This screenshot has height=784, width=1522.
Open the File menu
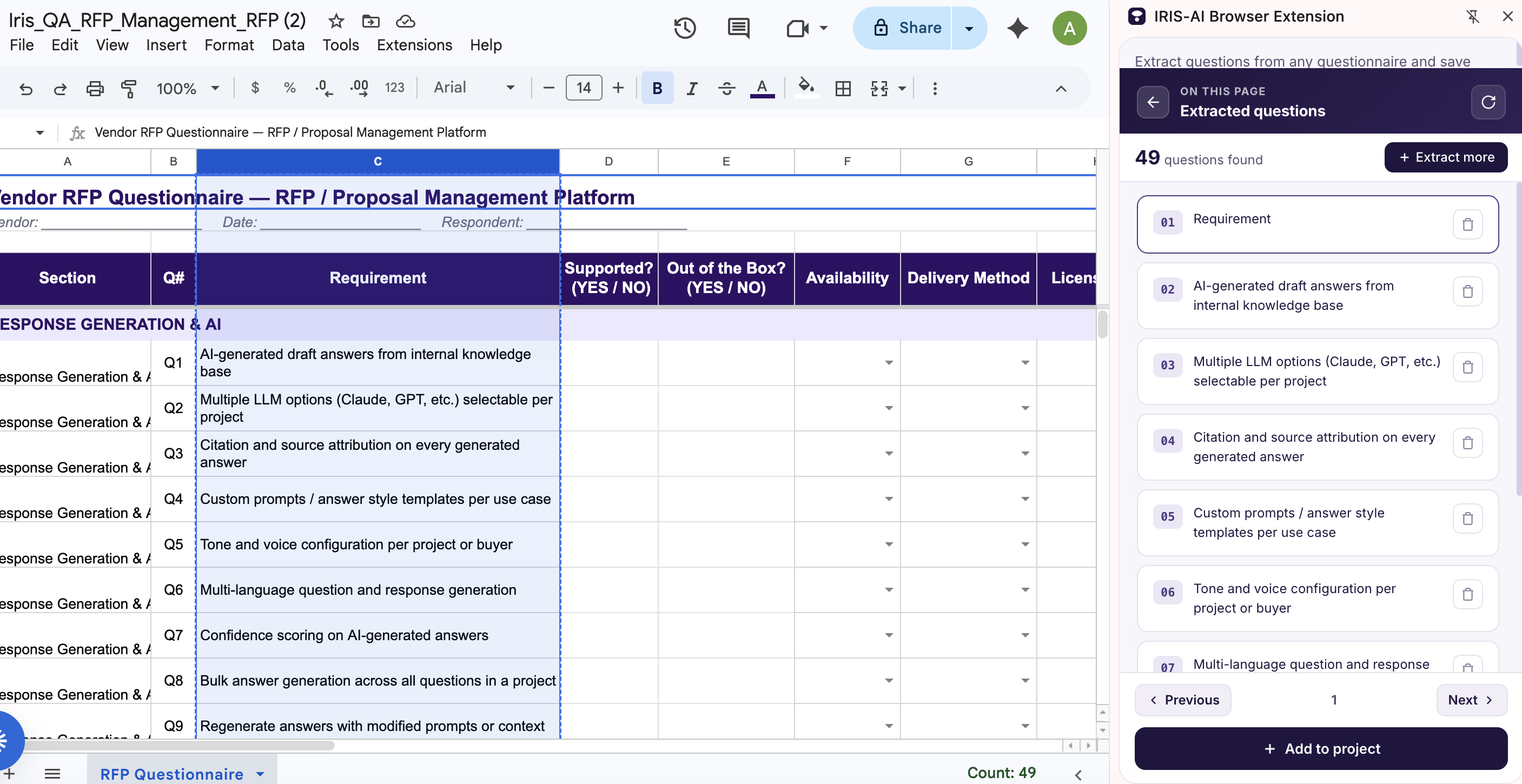pos(22,45)
